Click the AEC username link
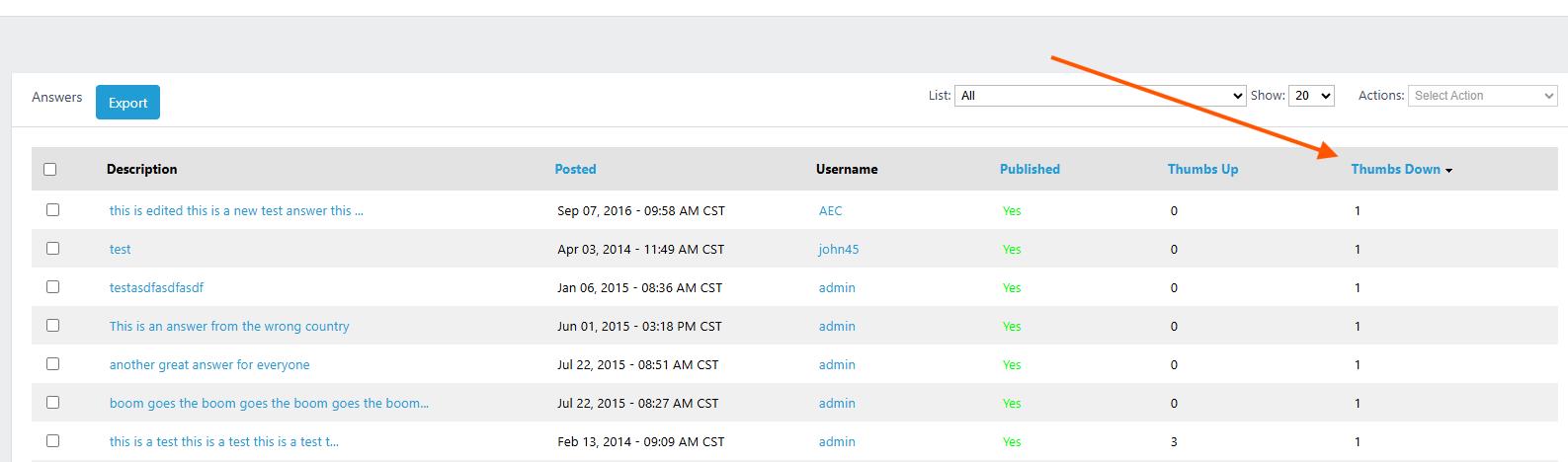 (x=830, y=211)
